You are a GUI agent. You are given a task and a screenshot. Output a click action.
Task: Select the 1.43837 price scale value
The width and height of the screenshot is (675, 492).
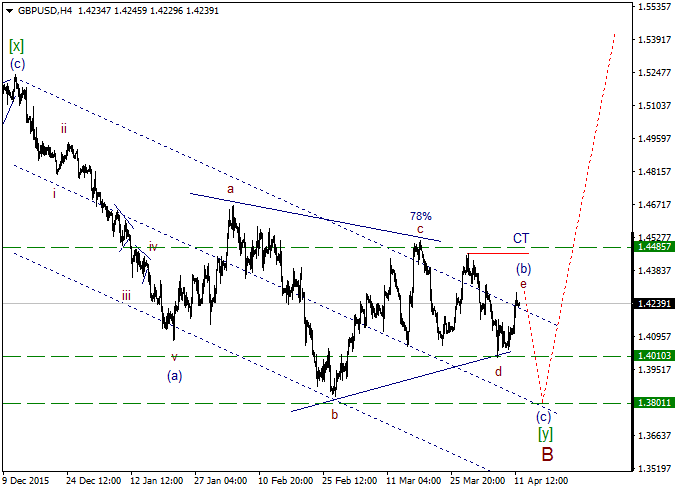pyautogui.click(x=655, y=270)
